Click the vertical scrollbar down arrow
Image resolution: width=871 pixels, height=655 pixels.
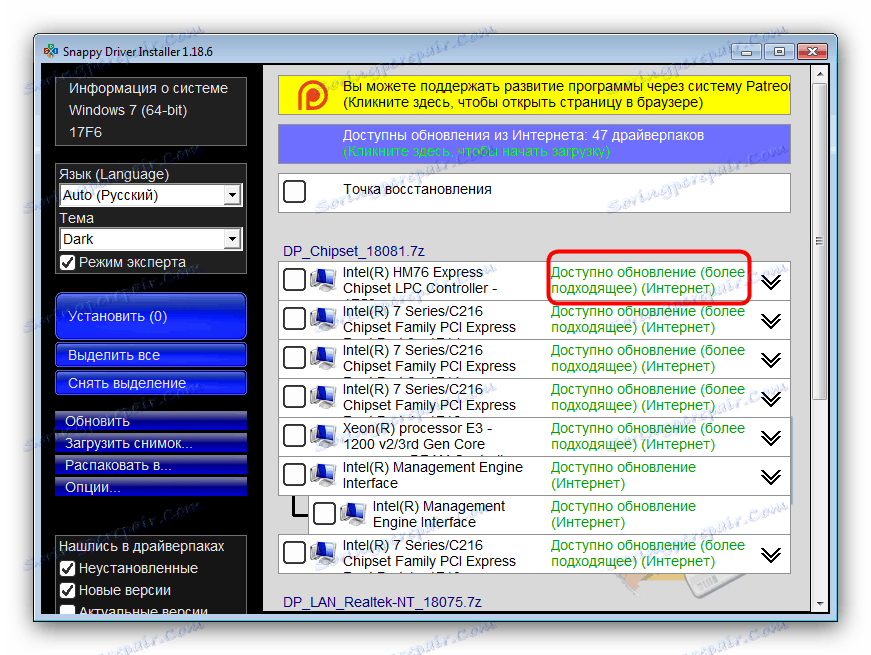(x=820, y=605)
